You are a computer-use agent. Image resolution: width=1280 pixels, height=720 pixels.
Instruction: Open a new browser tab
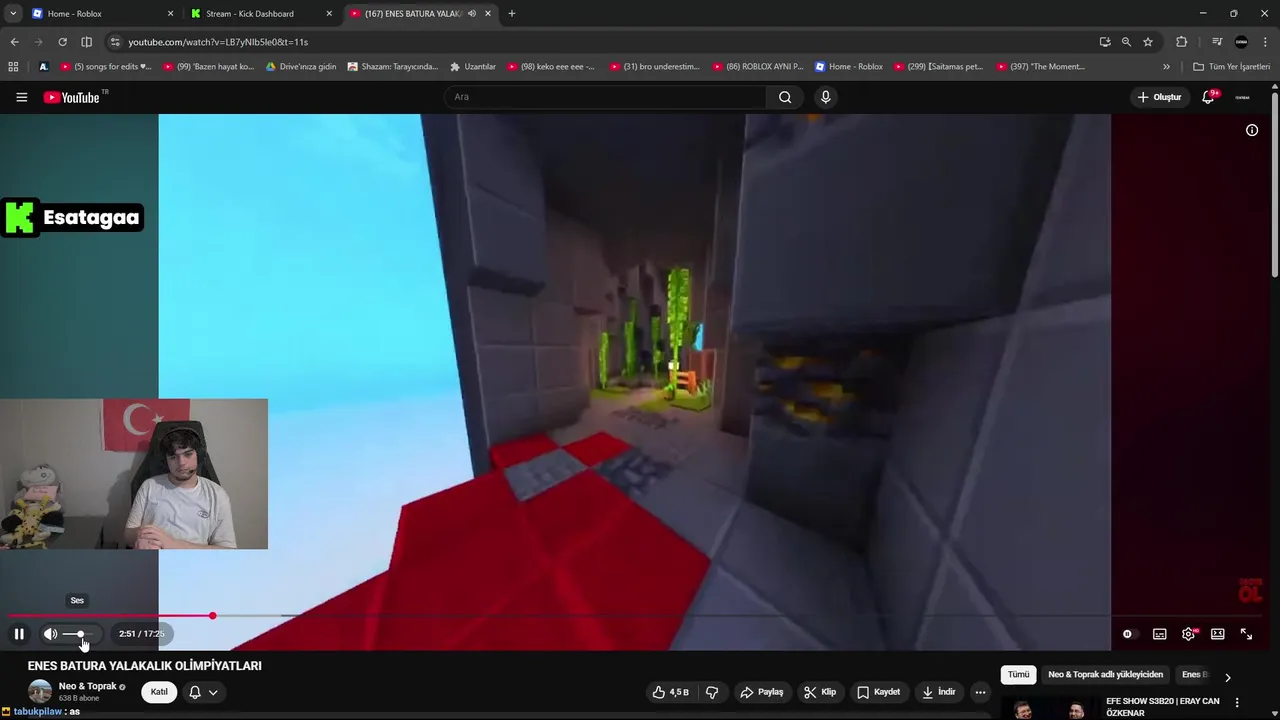pos(512,14)
